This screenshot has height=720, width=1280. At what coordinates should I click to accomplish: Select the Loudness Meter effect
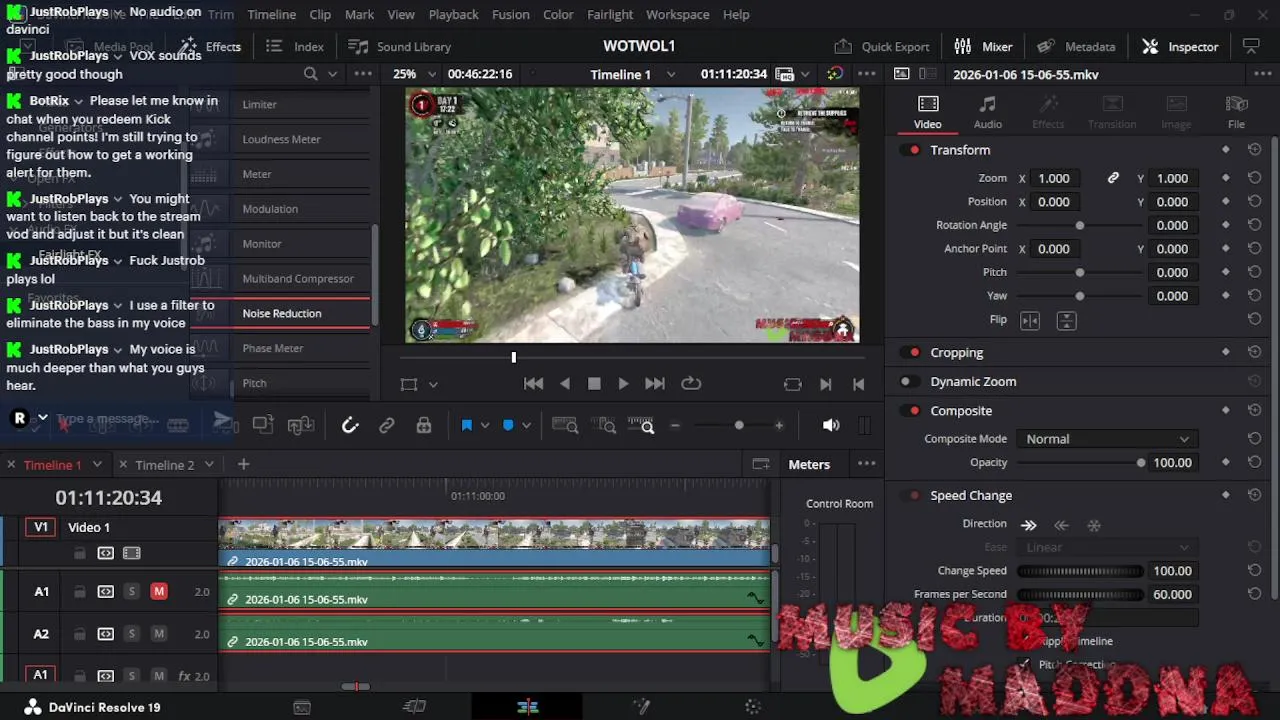tap(281, 139)
